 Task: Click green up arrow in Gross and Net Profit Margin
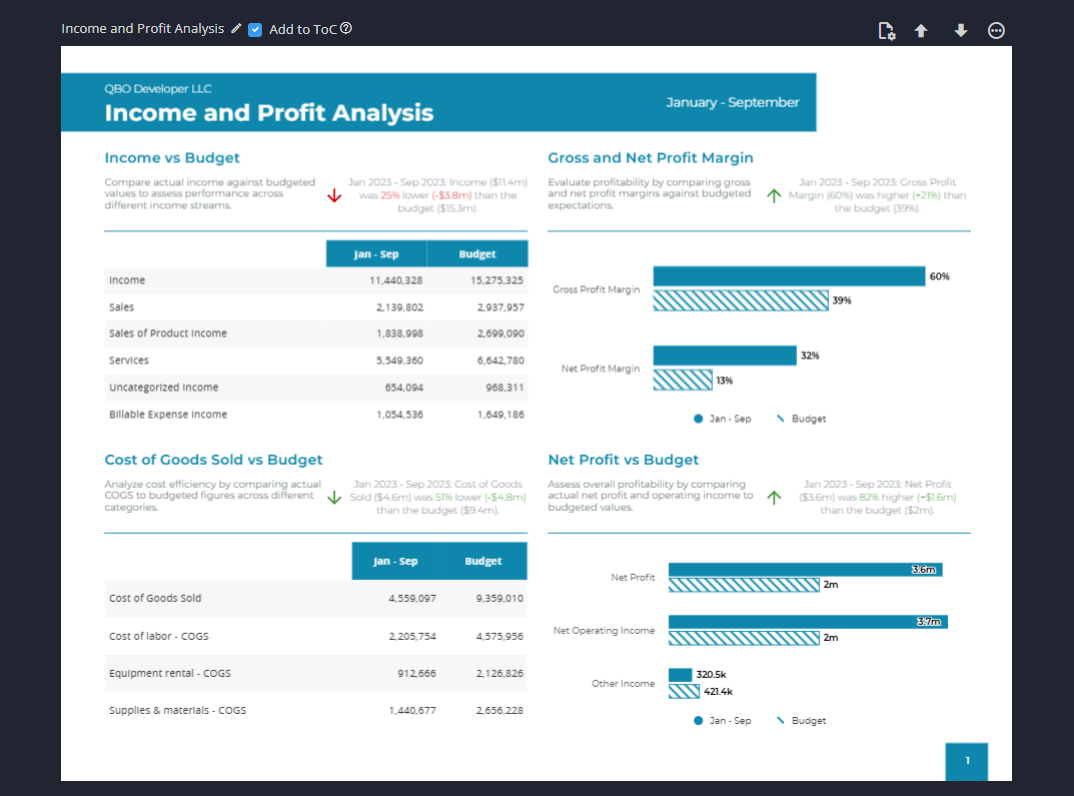coord(773,196)
